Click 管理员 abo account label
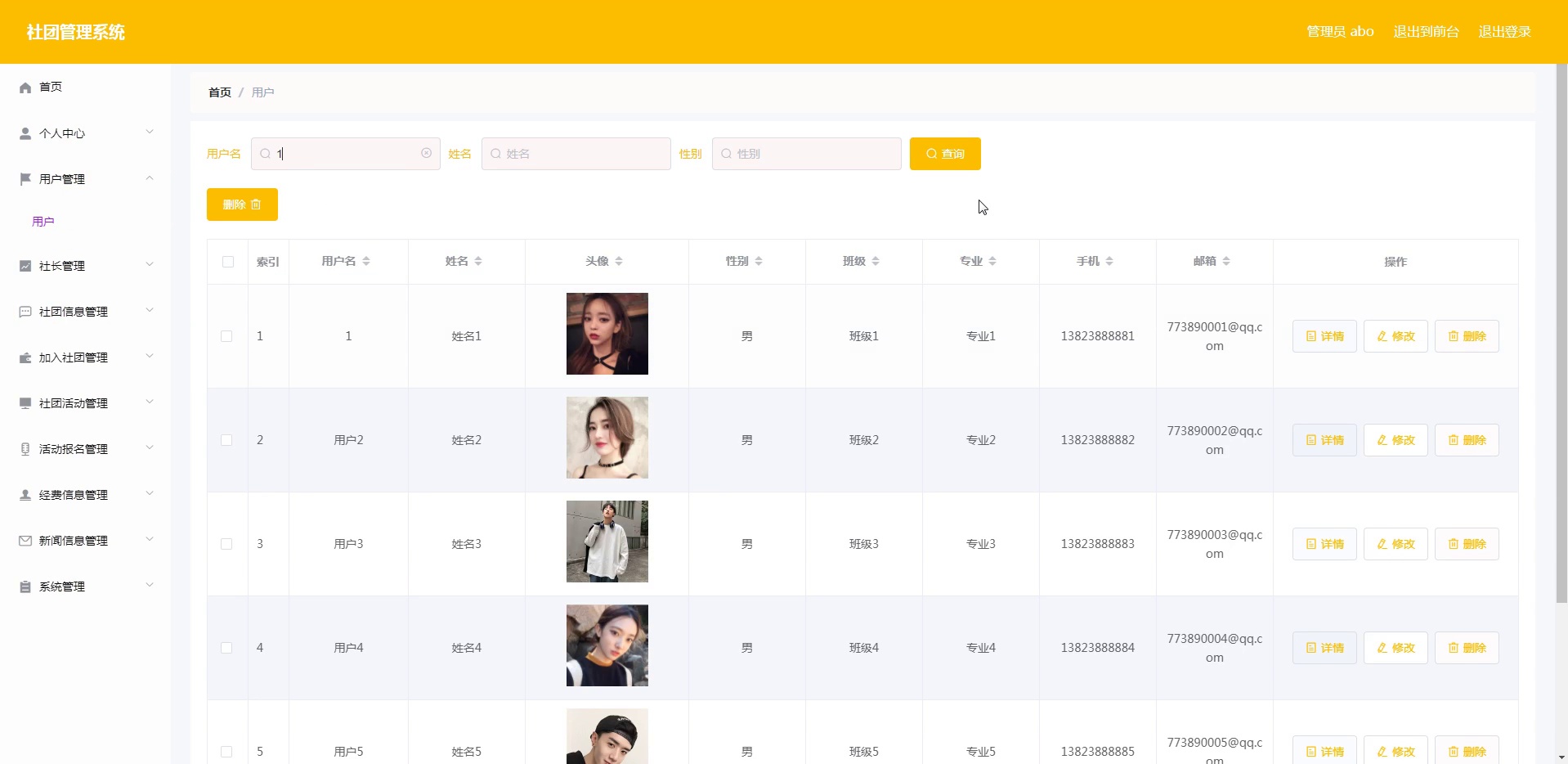The width and height of the screenshot is (1568, 764). pos(1340,32)
